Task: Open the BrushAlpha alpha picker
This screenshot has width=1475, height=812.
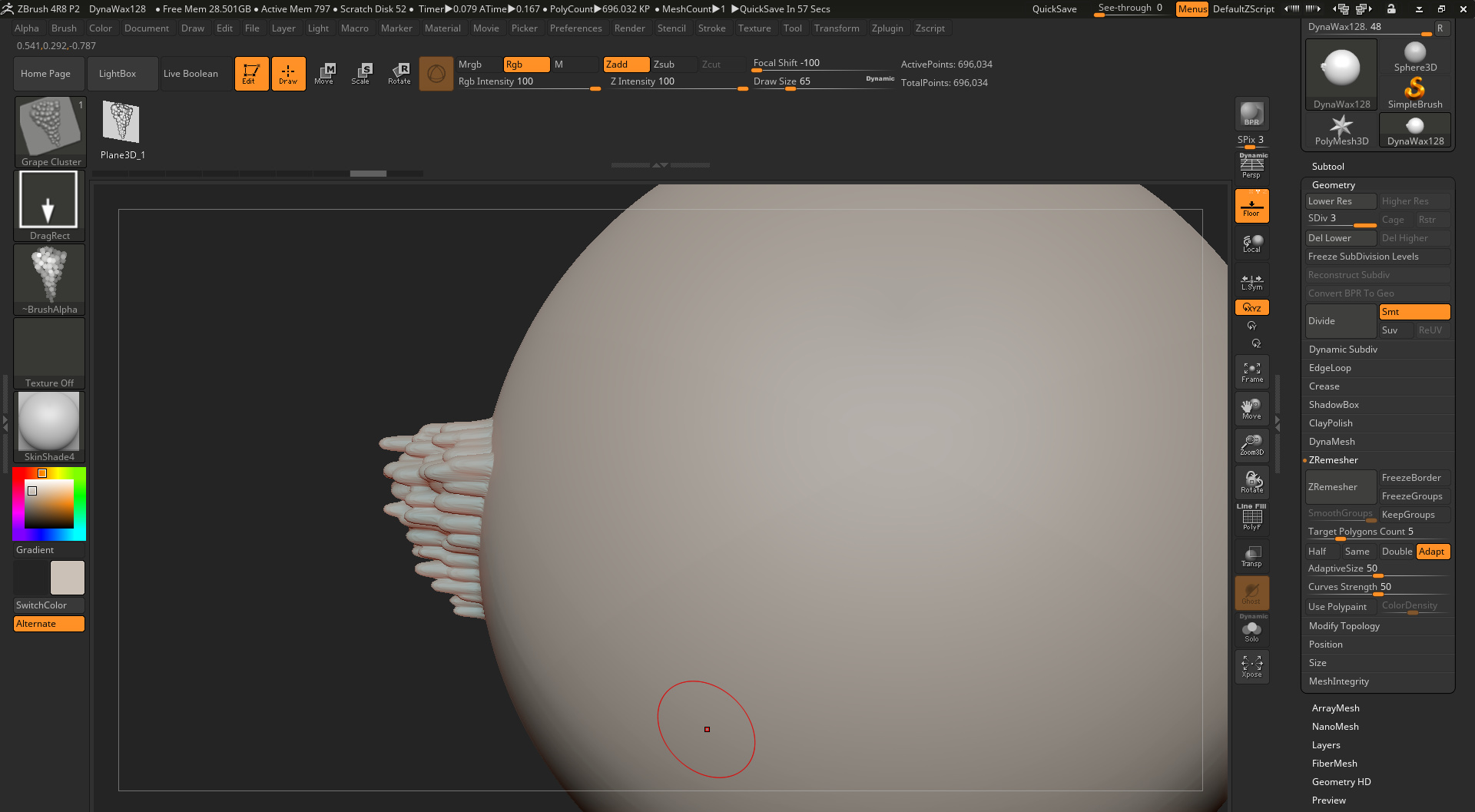Action: [50, 280]
